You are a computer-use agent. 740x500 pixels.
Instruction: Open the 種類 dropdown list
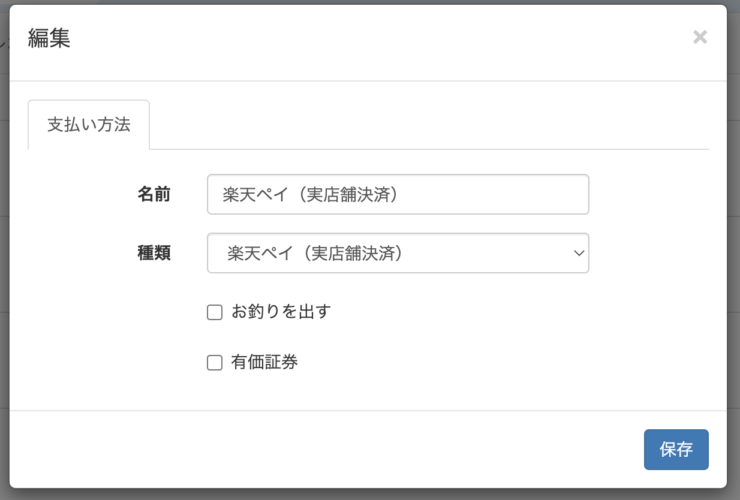(398, 253)
